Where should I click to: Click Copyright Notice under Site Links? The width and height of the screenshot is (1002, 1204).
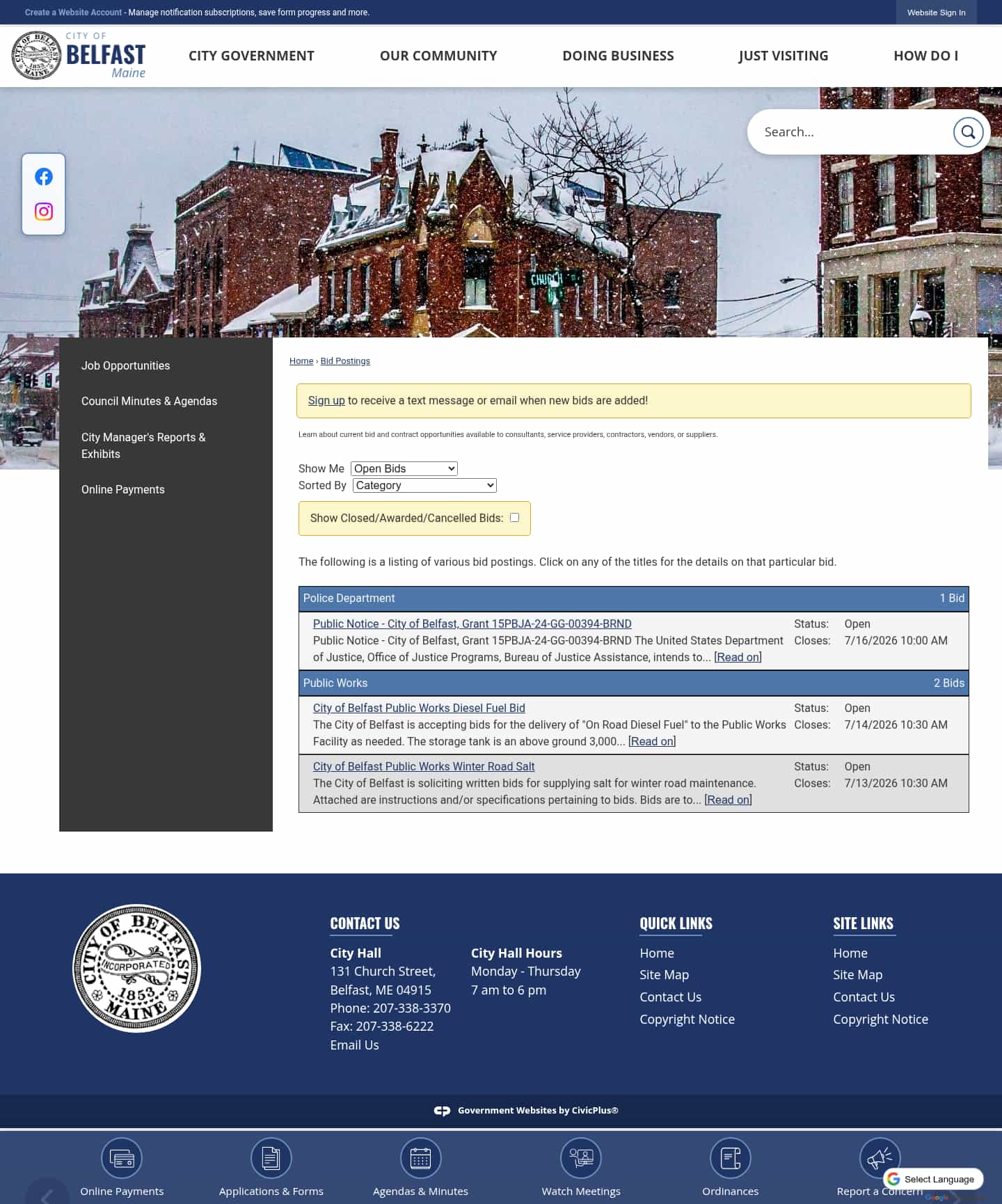click(880, 1019)
